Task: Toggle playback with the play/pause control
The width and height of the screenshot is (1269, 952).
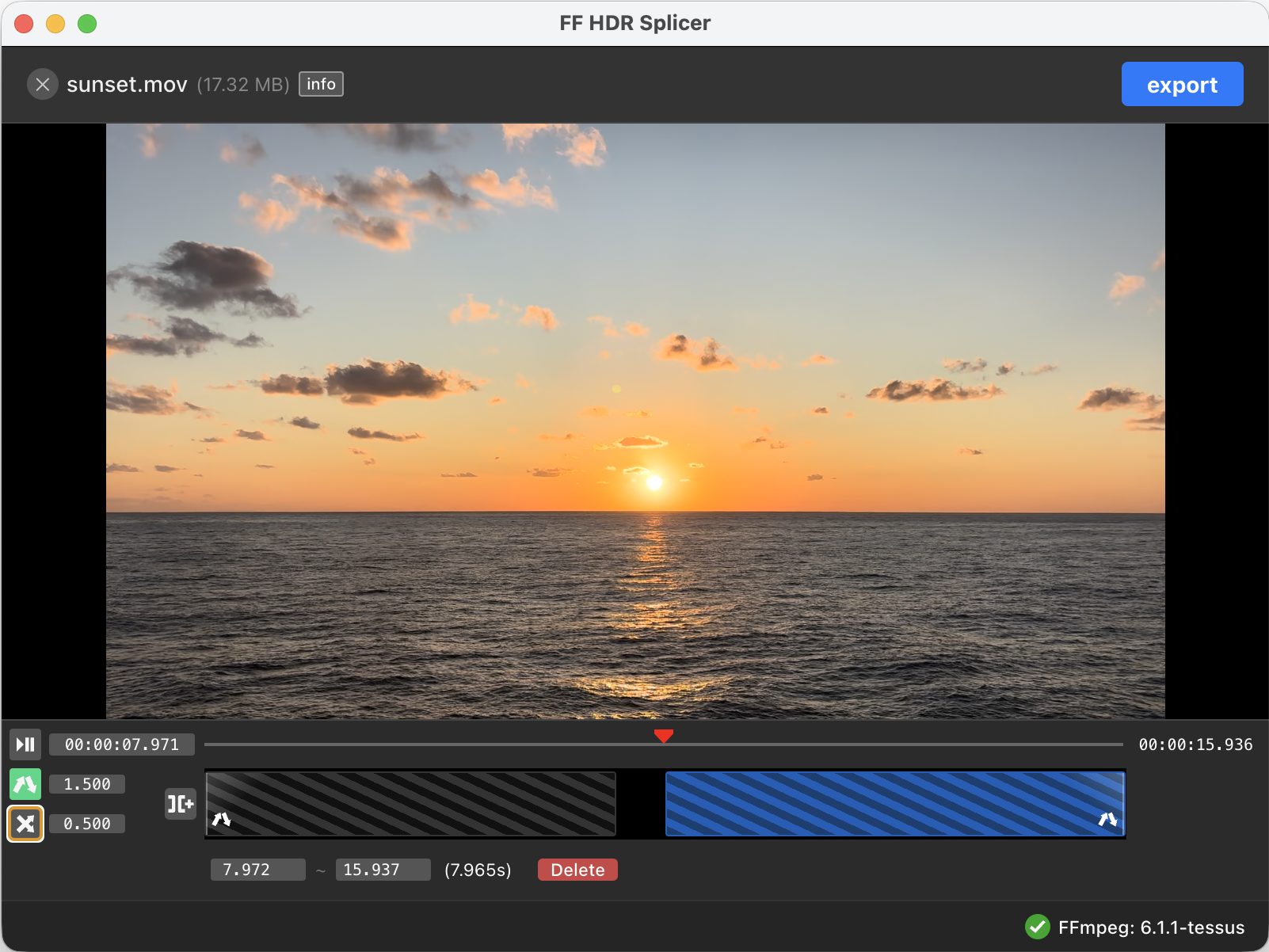Action: (x=25, y=744)
